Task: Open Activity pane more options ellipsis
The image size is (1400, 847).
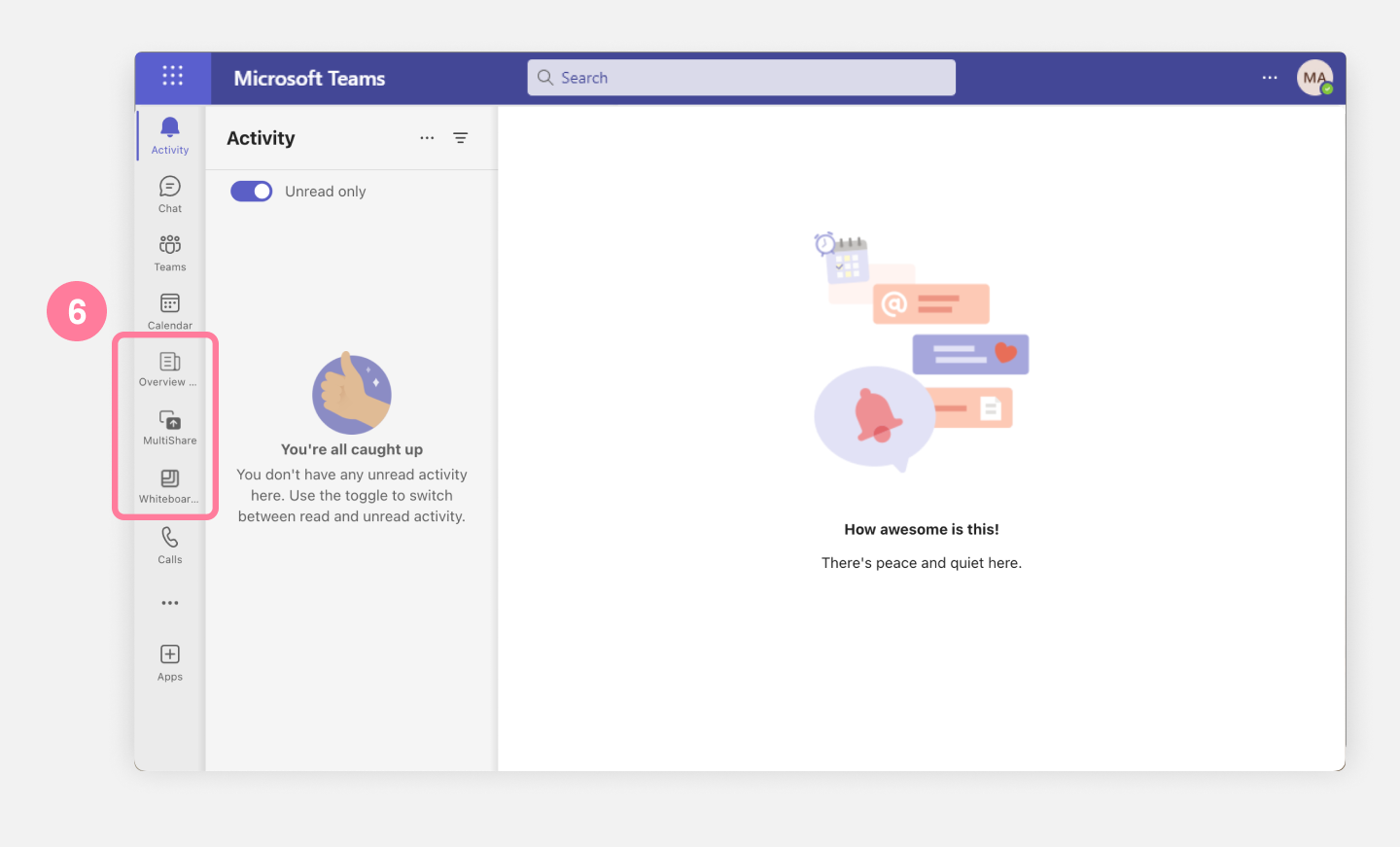Action: tap(427, 138)
